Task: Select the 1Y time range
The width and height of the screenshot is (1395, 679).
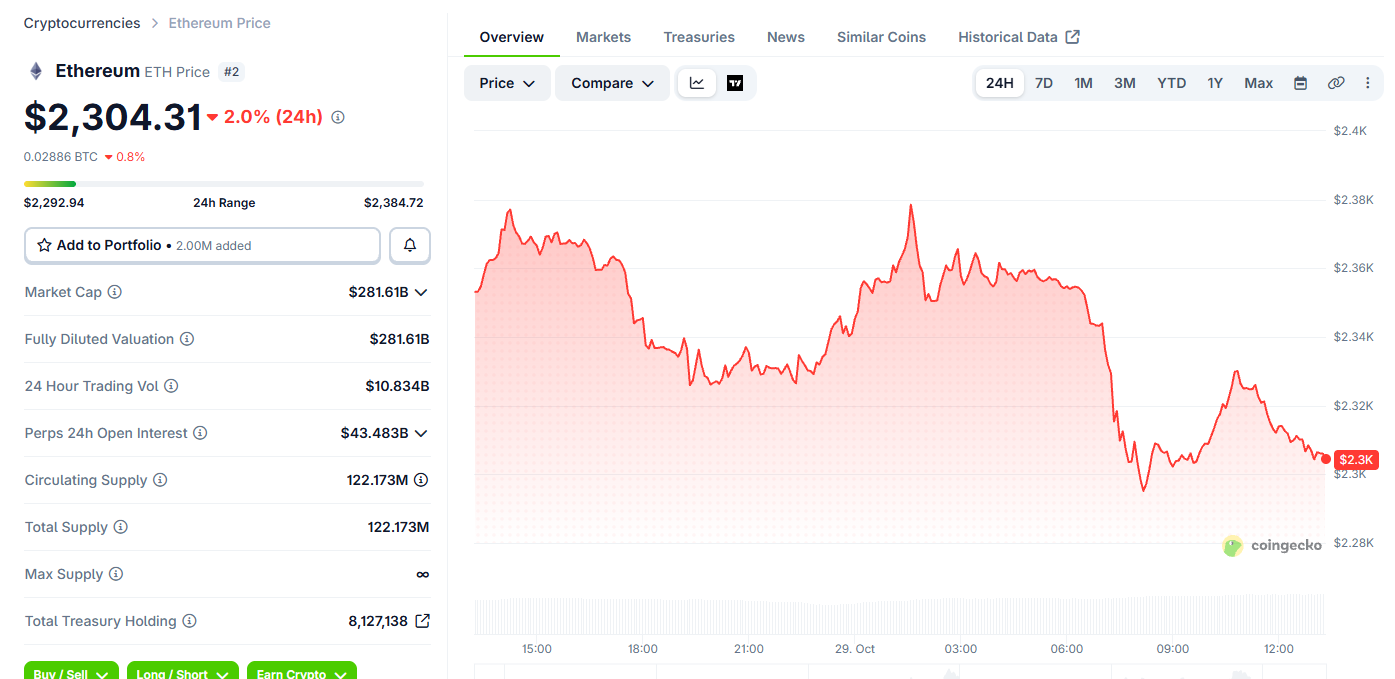Action: click(1215, 83)
